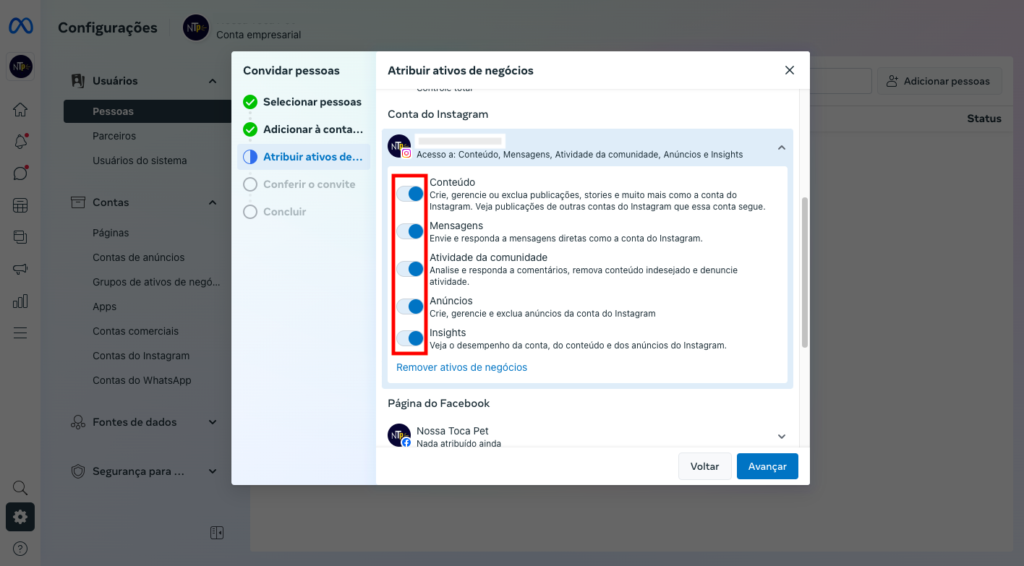The width and height of the screenshot is (1024, 566).
Task: Click the Fontes de dados icon
Action: (x=78, y=422)
